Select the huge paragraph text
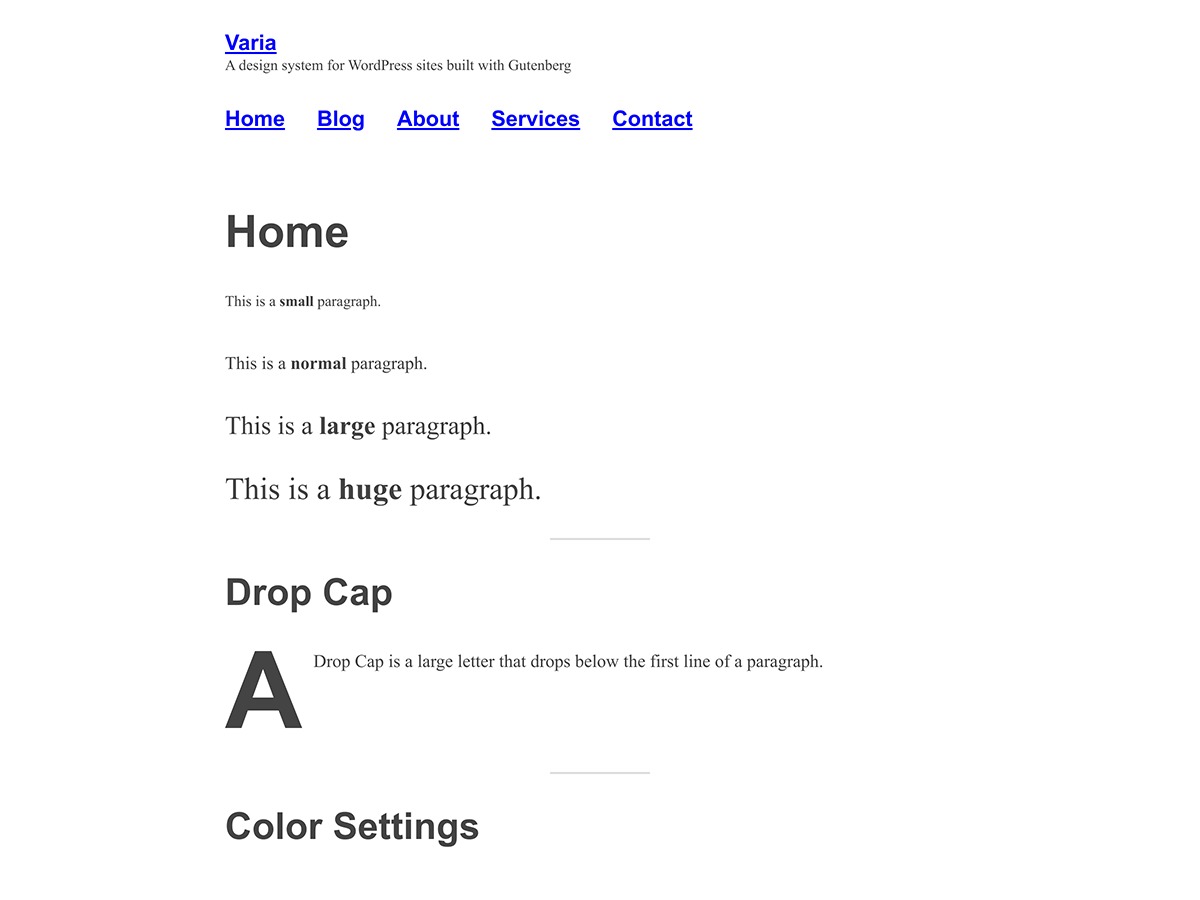 [x=383, y=489]
